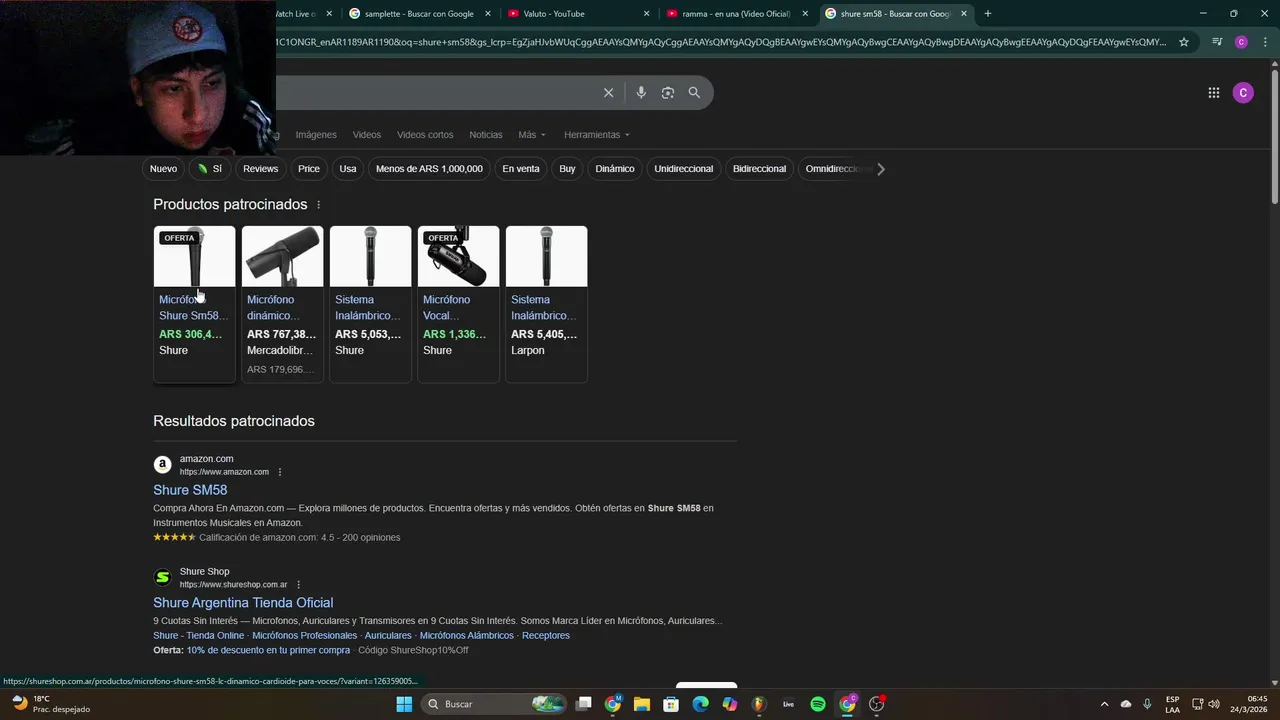Apply the Bidireccional filter chip
Image resolution: width=1280 pixels, height=720 pixels.
(x=759, y=169)
